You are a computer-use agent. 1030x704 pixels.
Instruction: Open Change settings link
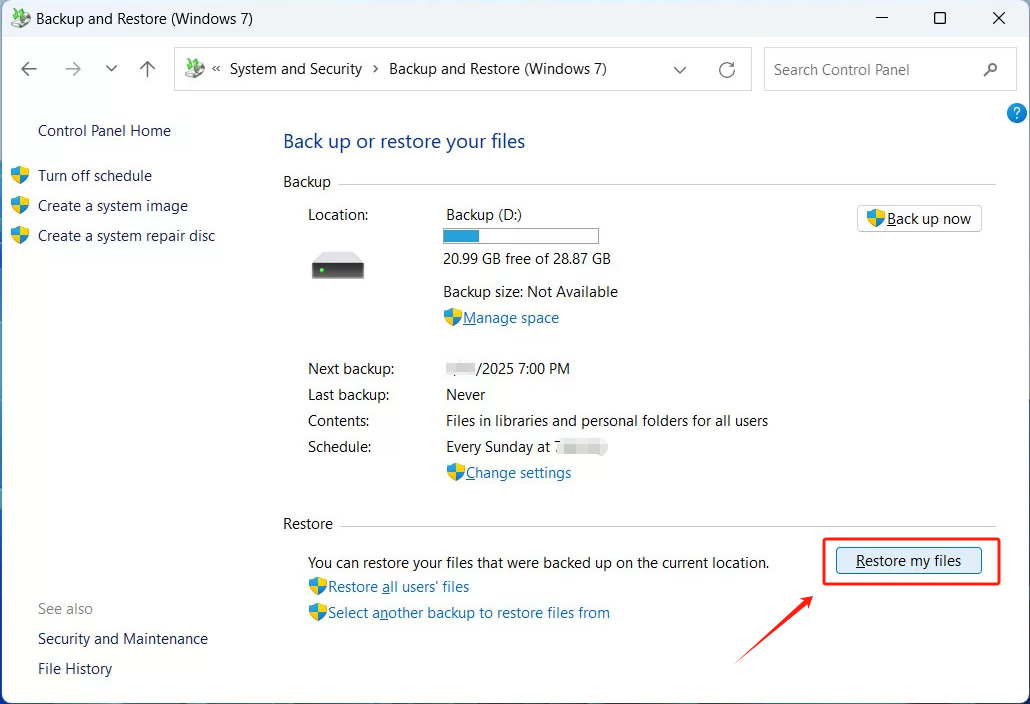click(x=518, y=473)
